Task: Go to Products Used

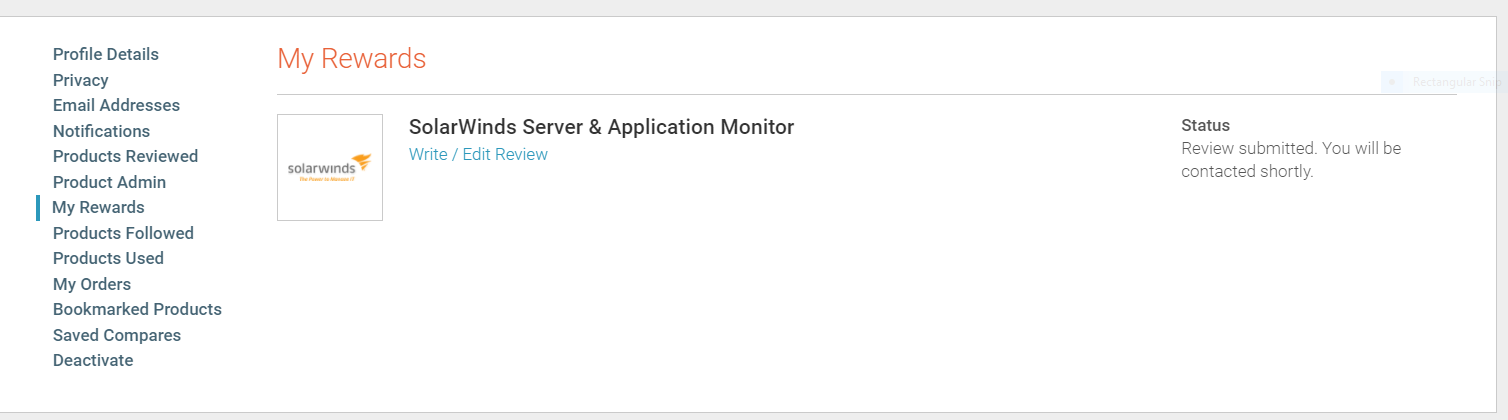Action: click(108, 258)
